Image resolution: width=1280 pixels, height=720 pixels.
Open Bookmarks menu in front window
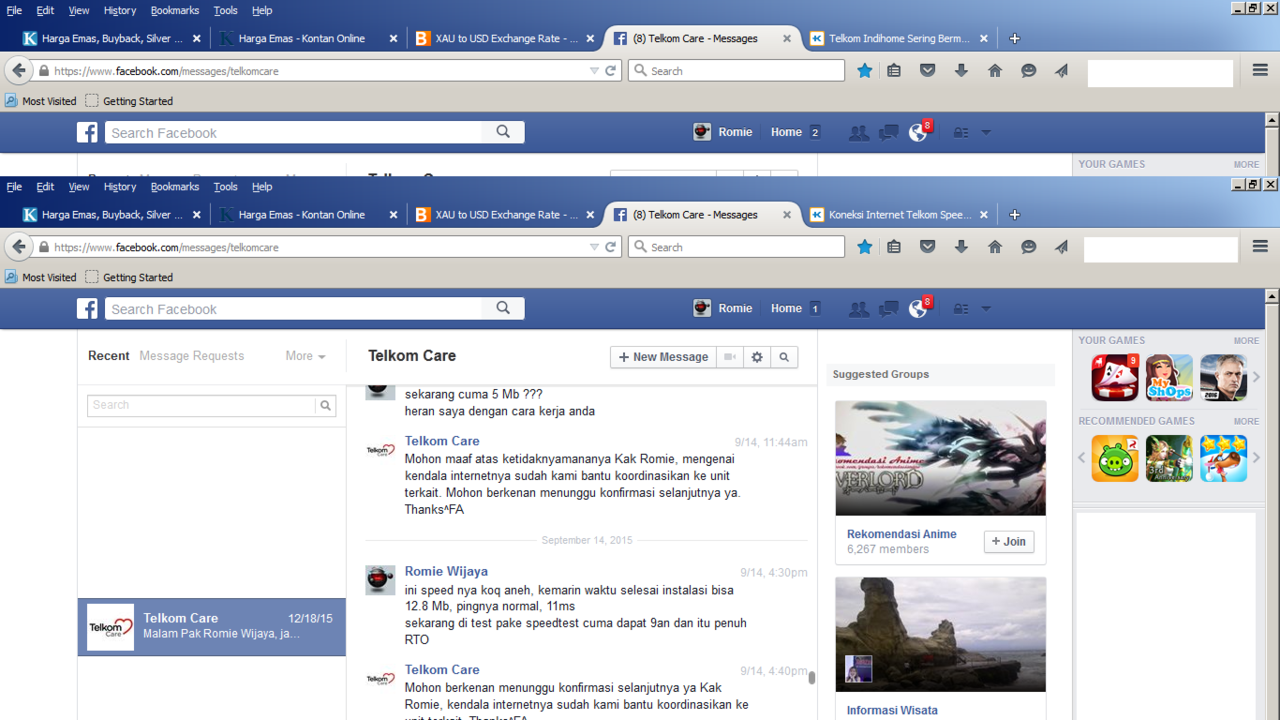click(x=175, y=187)
